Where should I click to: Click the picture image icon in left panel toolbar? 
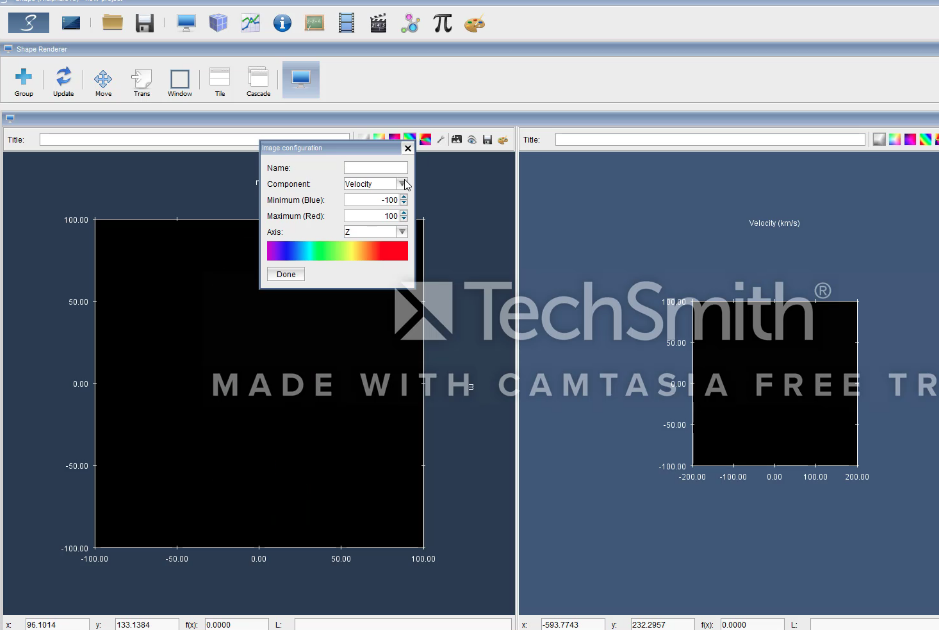click(x=456, y=140)
